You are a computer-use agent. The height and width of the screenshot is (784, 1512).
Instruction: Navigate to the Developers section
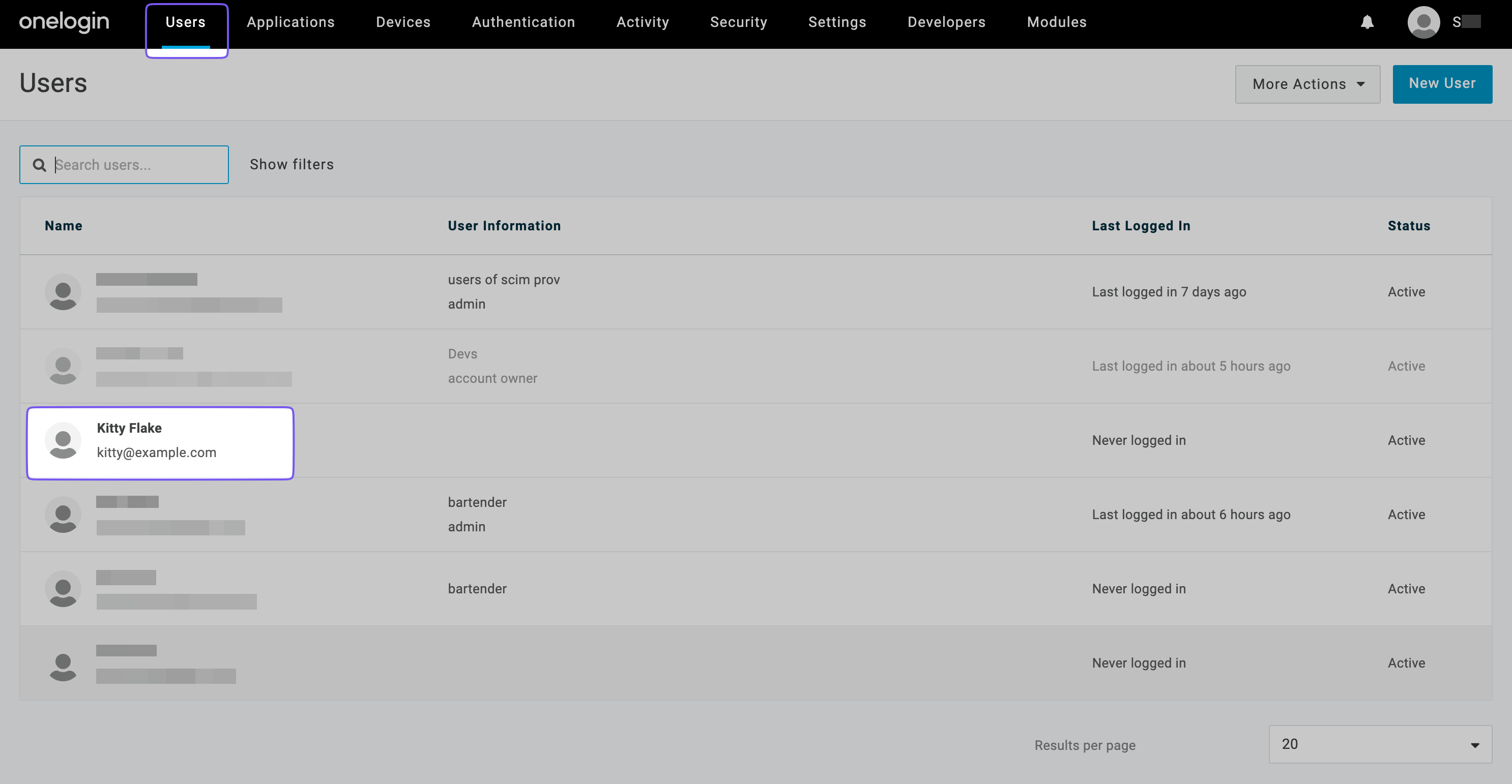pos(946,22)
